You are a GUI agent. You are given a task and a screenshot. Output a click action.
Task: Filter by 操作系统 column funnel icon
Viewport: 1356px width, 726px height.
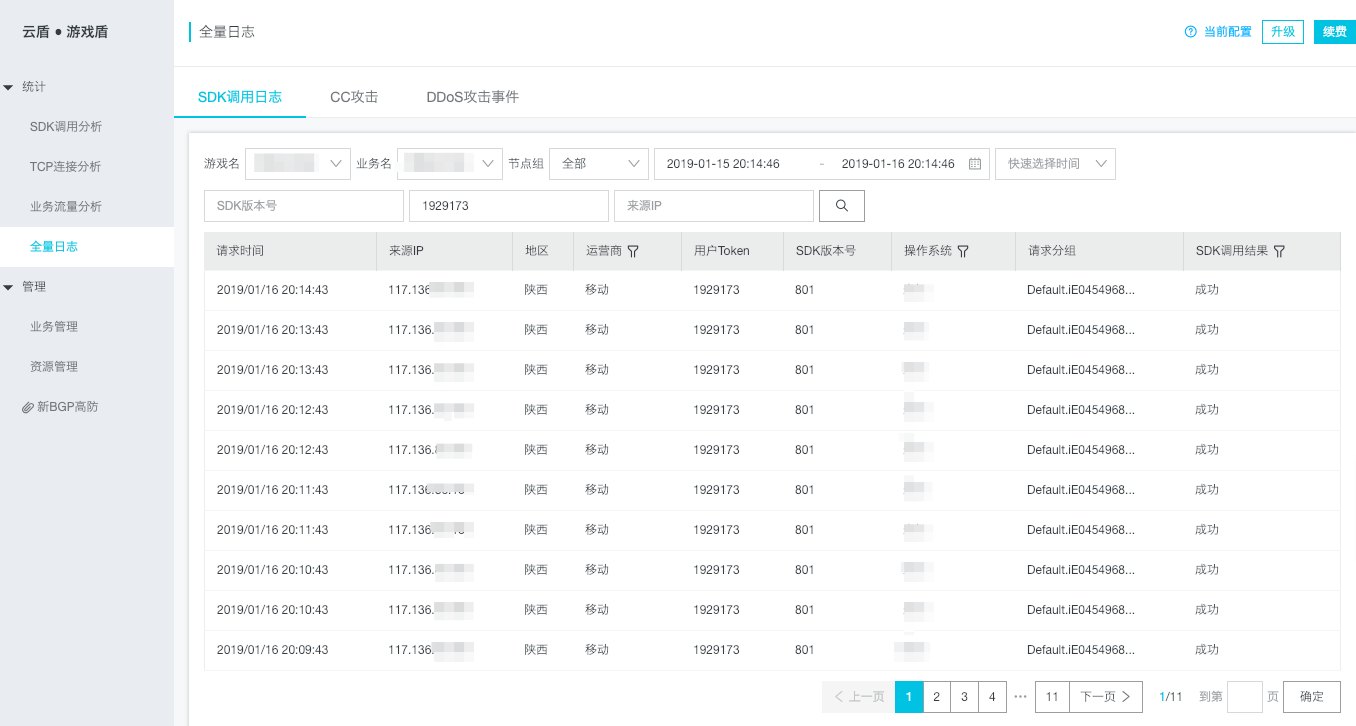pos(963,252)
